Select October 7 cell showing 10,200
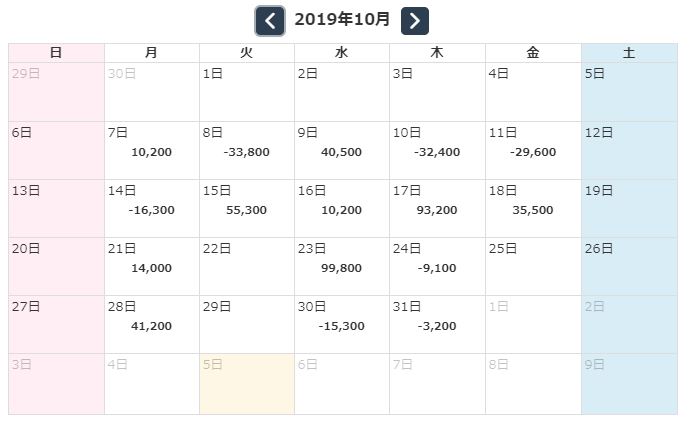Viewport: 690px width, 426px height. (x=152, y=151)
